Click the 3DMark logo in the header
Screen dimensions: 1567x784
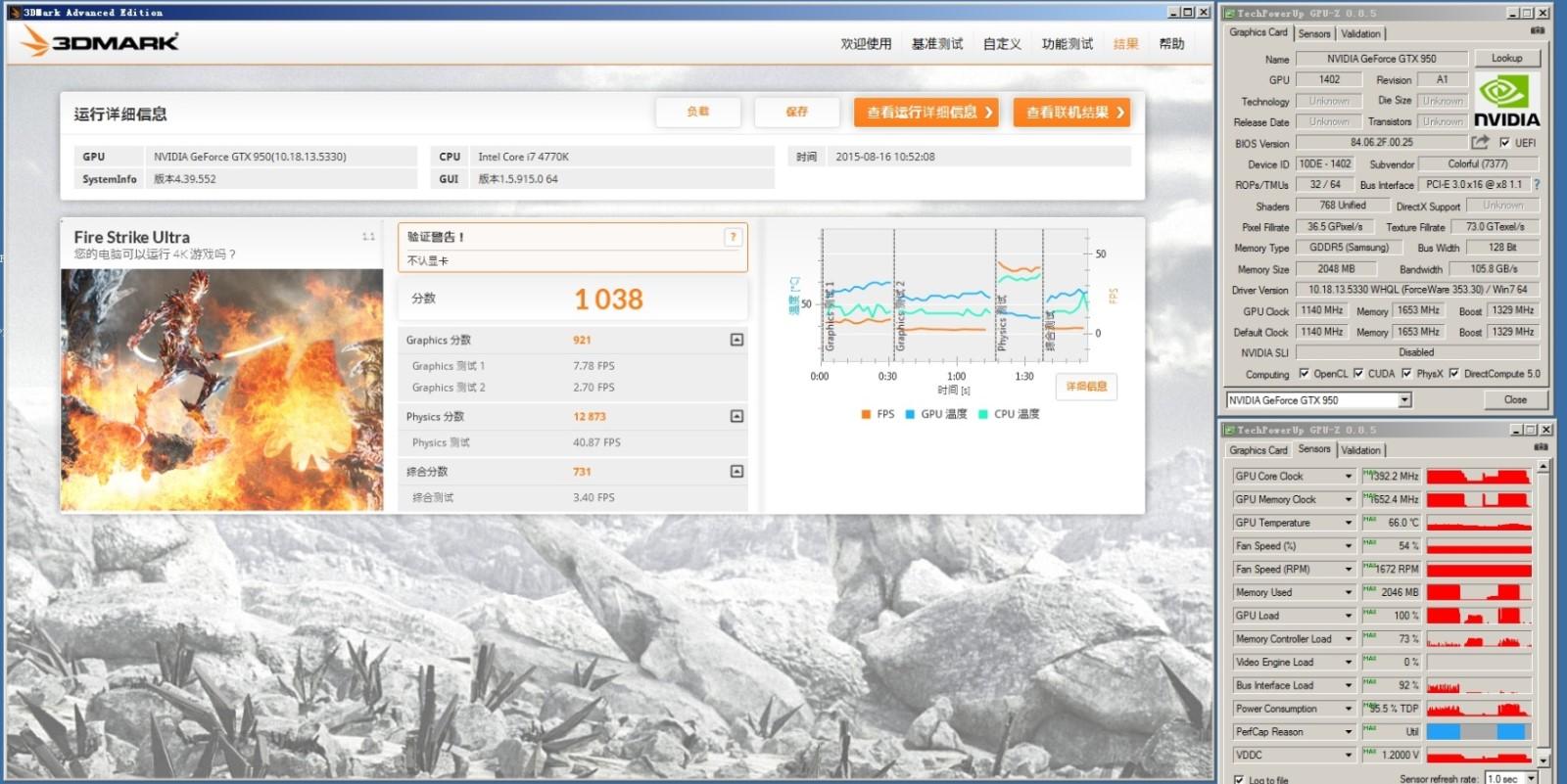pos(101,41)
